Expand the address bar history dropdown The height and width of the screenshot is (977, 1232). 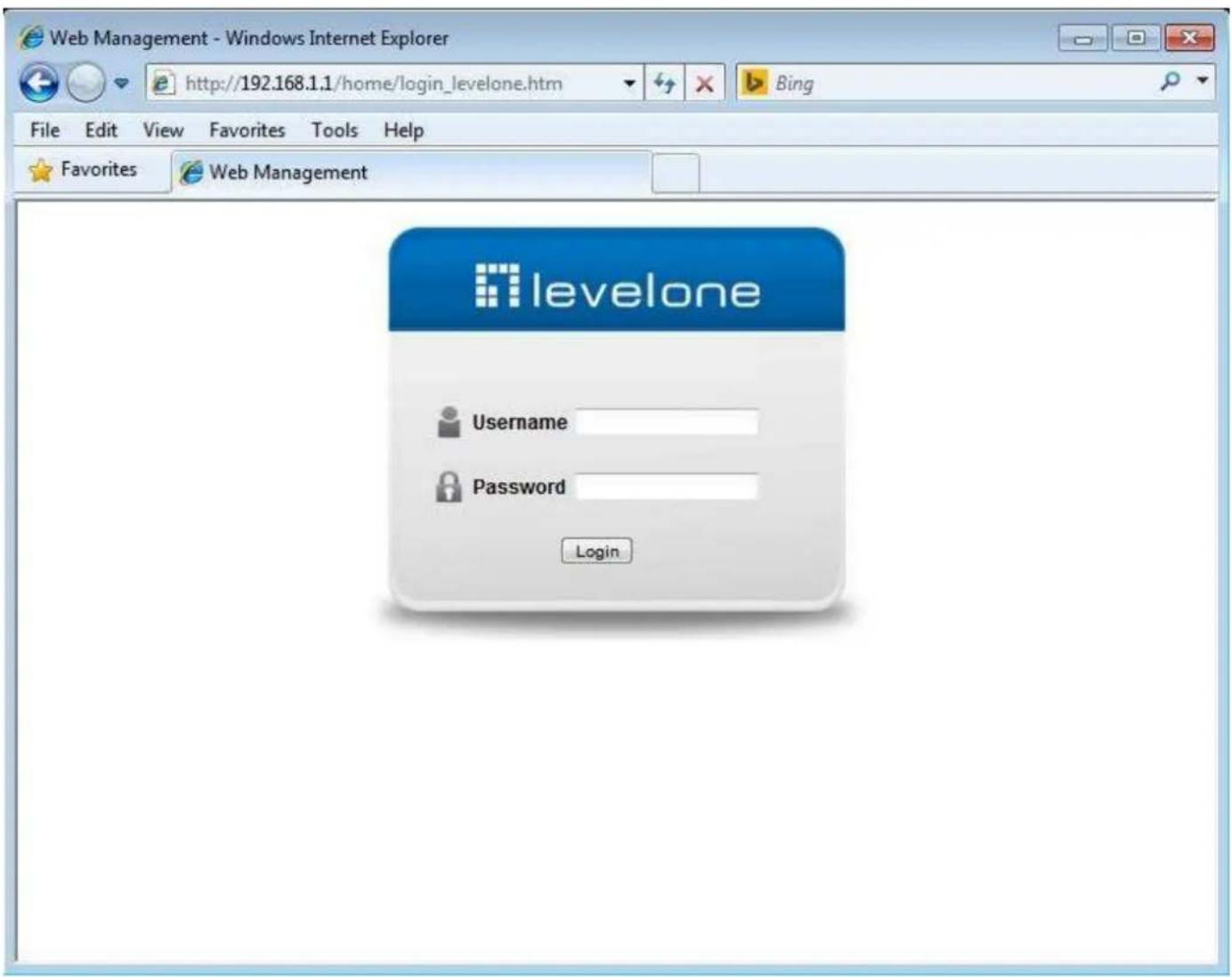point(629,84)
